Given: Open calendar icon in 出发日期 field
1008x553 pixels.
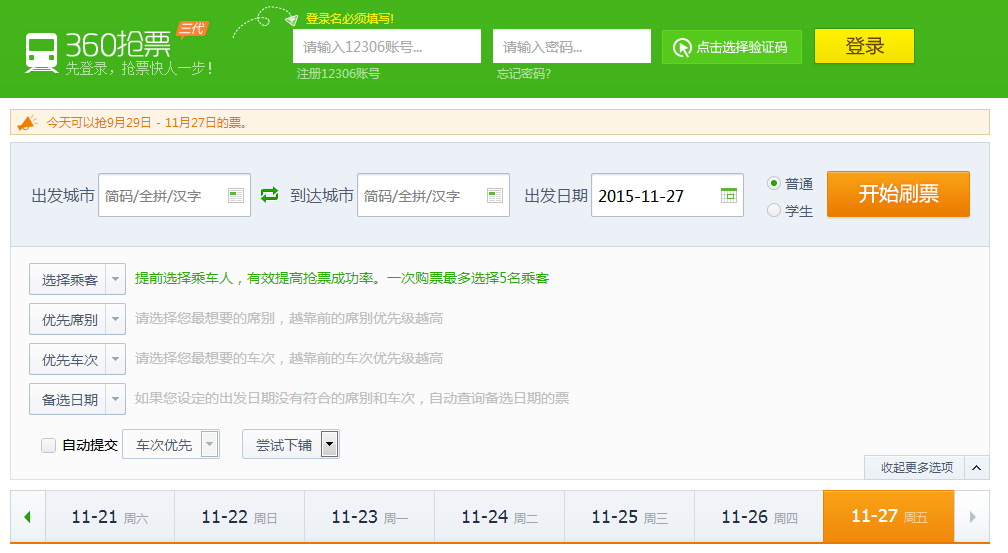Looking at the screenshot, I should (728, 195).
